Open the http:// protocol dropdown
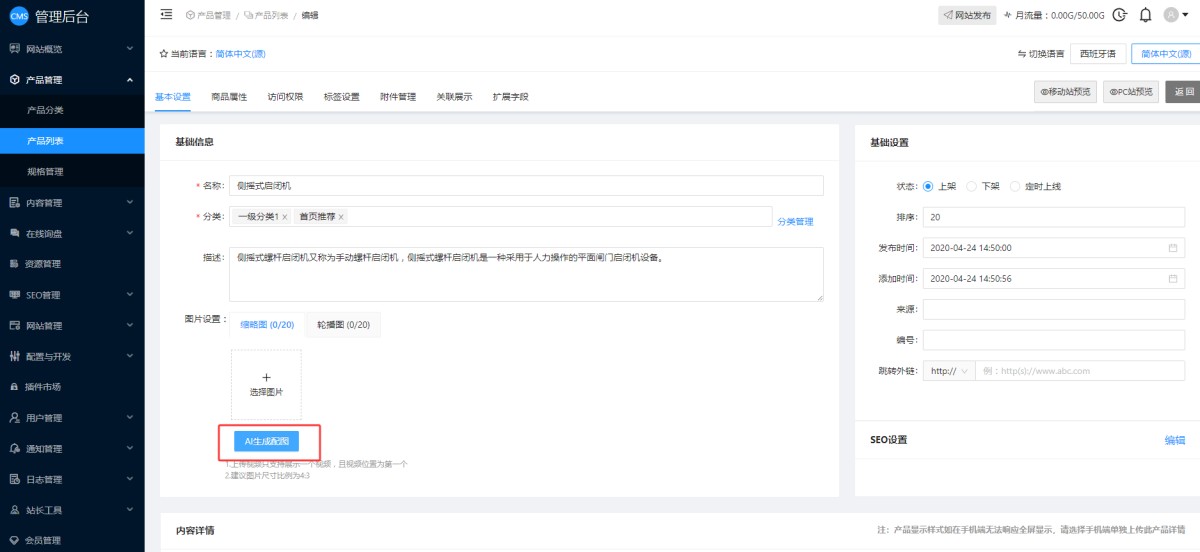This screenshot has width=1200, height=552. click(x=948, y=371)
